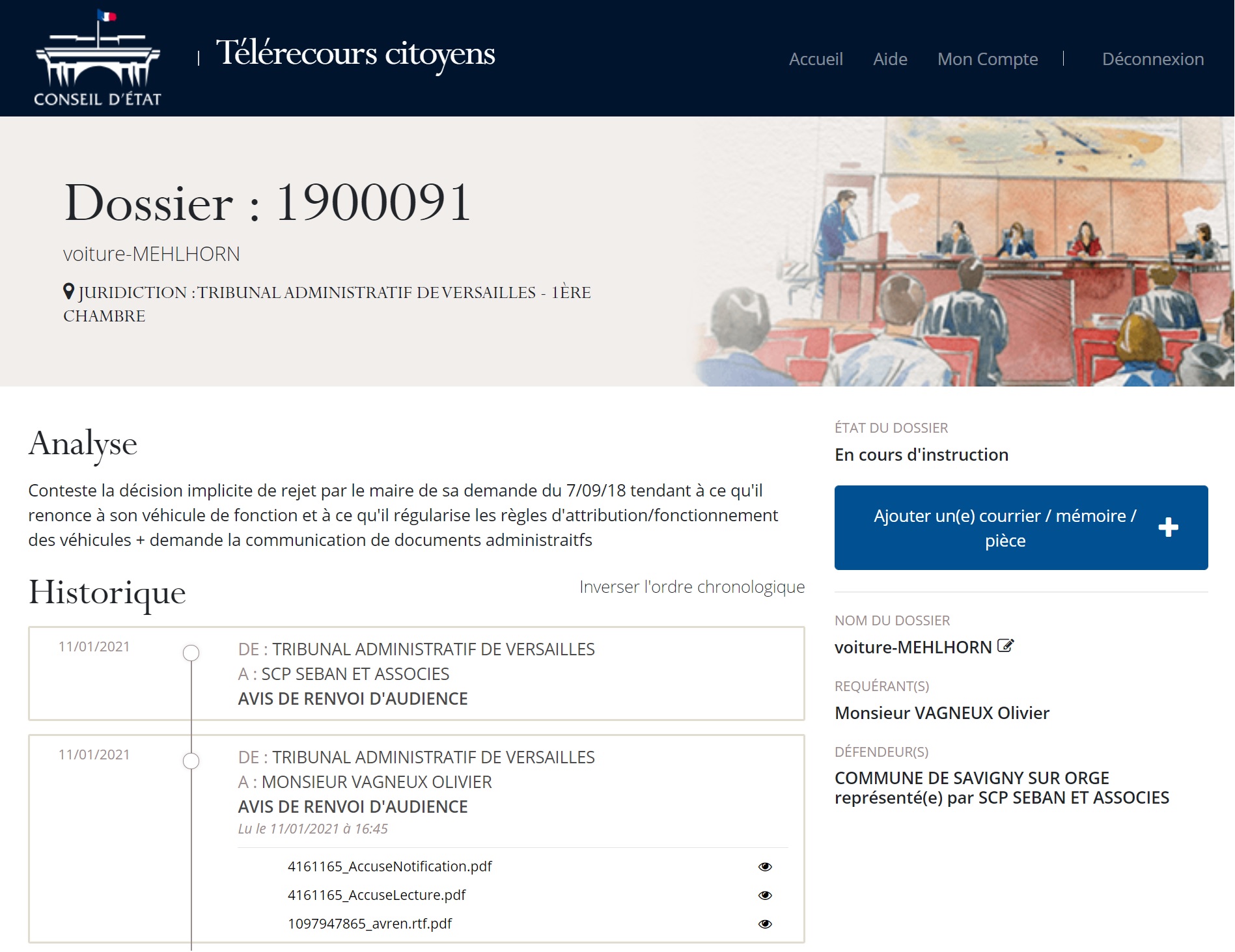
Task: Go to Mon Compte
Action: 987,59
